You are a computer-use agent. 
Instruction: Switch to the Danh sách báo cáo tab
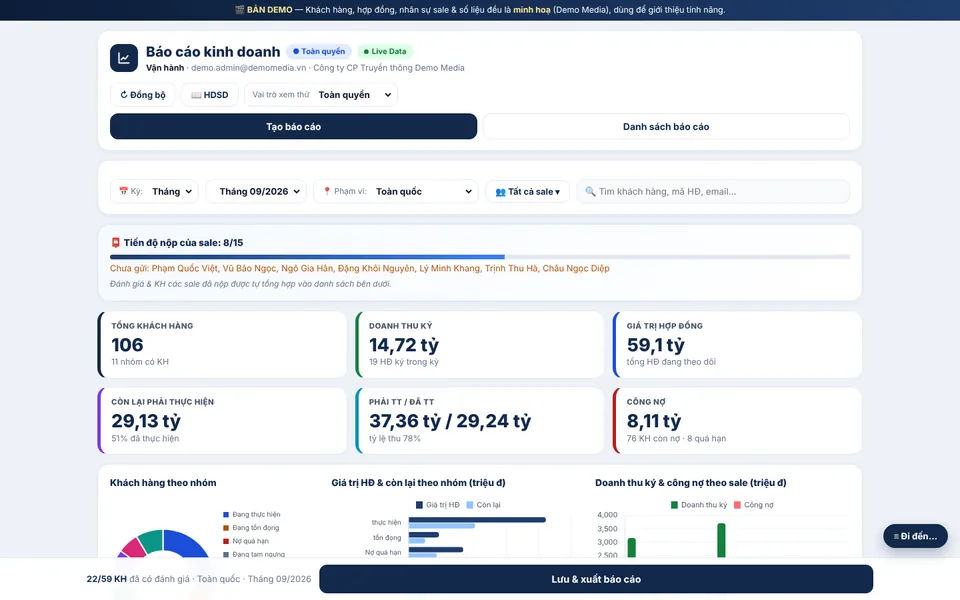(666, 127)
